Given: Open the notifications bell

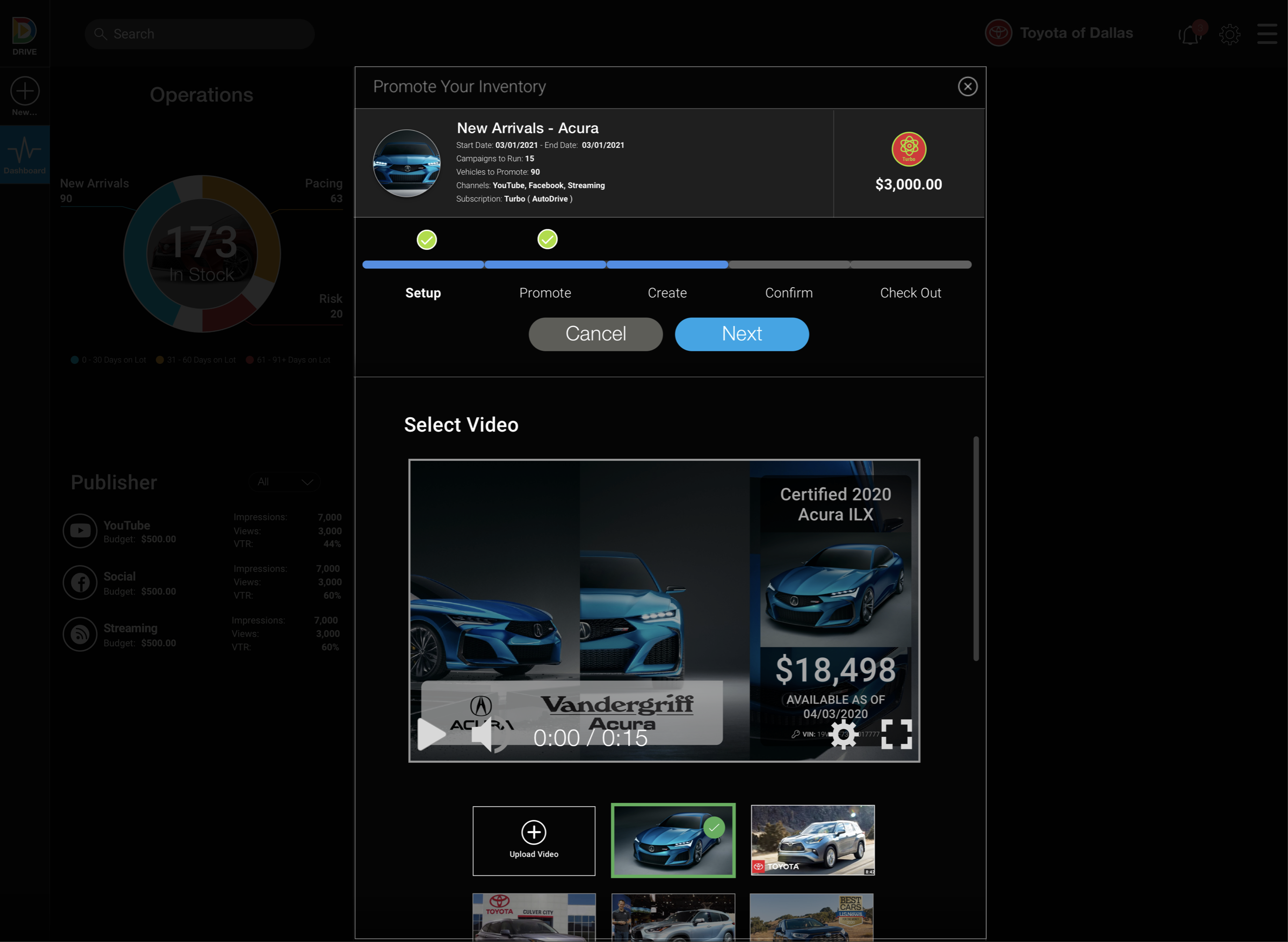Looking at the screenshot, I should point(1191,35).
